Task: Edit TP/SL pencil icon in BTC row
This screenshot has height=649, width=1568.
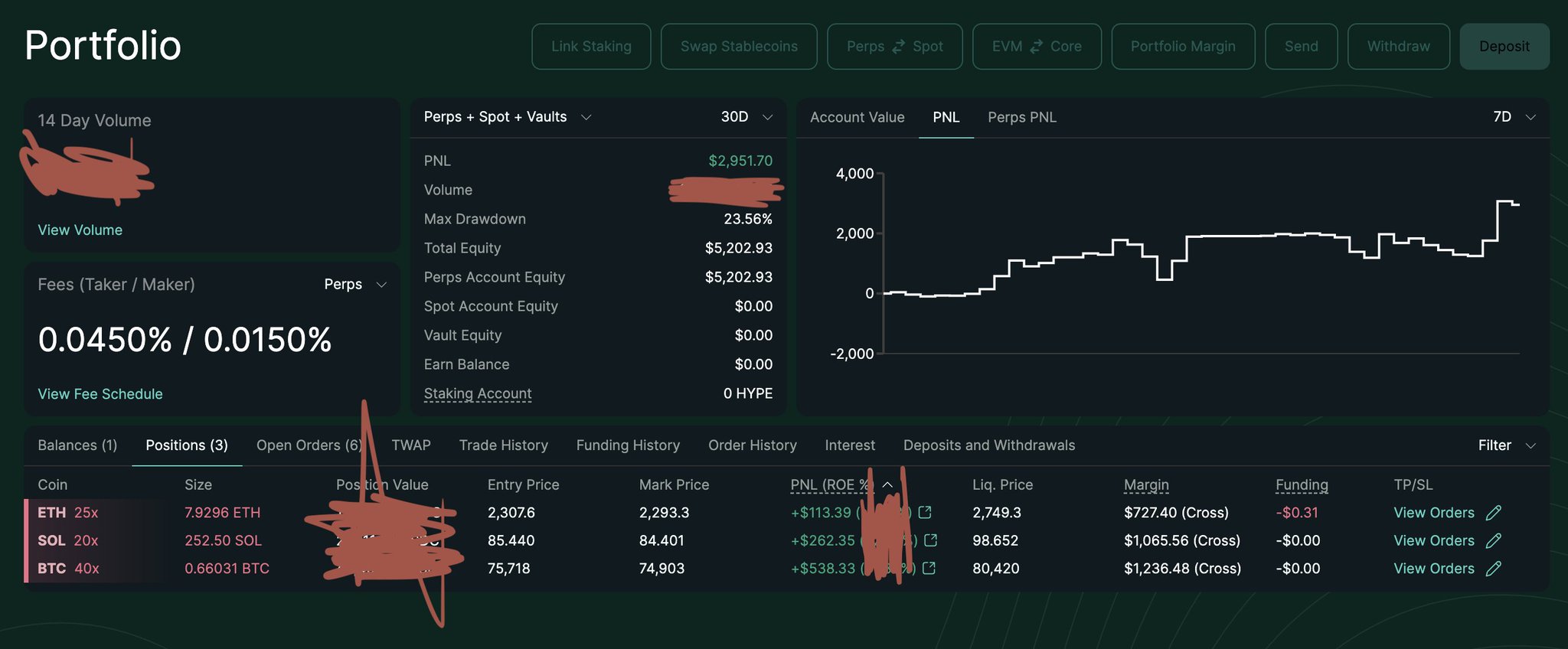Action: (x=1494, y=569)
